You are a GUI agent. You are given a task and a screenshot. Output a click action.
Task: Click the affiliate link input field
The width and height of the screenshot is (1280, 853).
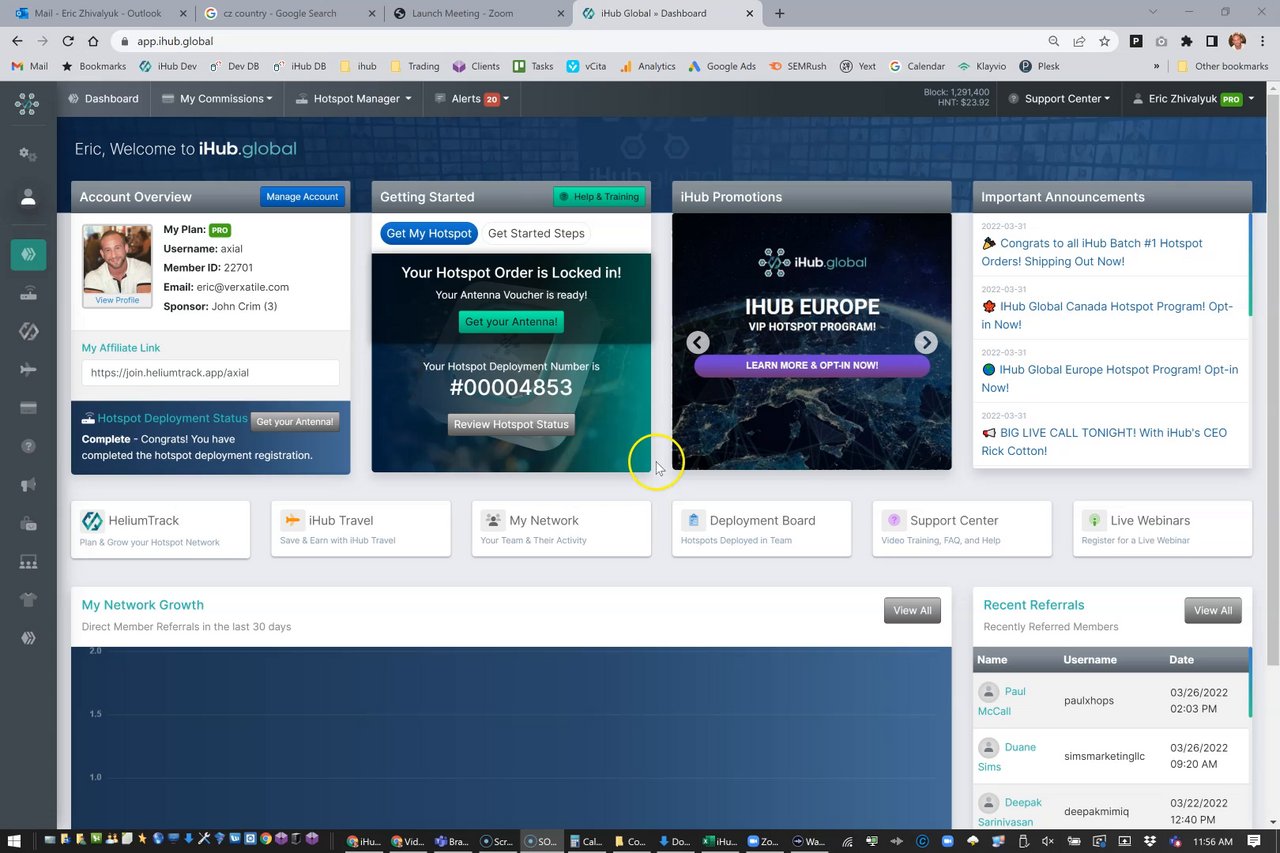click(x=210, y=372)
